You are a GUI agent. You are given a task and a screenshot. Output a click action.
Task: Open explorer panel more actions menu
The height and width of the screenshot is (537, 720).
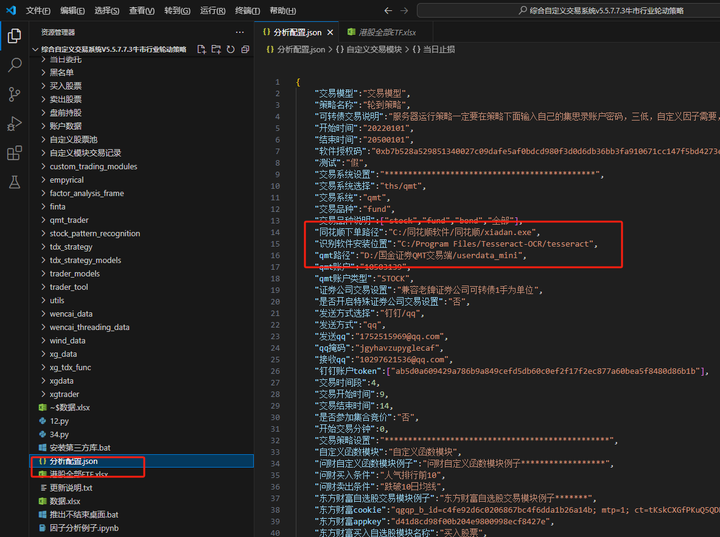(x=240, y=32)
